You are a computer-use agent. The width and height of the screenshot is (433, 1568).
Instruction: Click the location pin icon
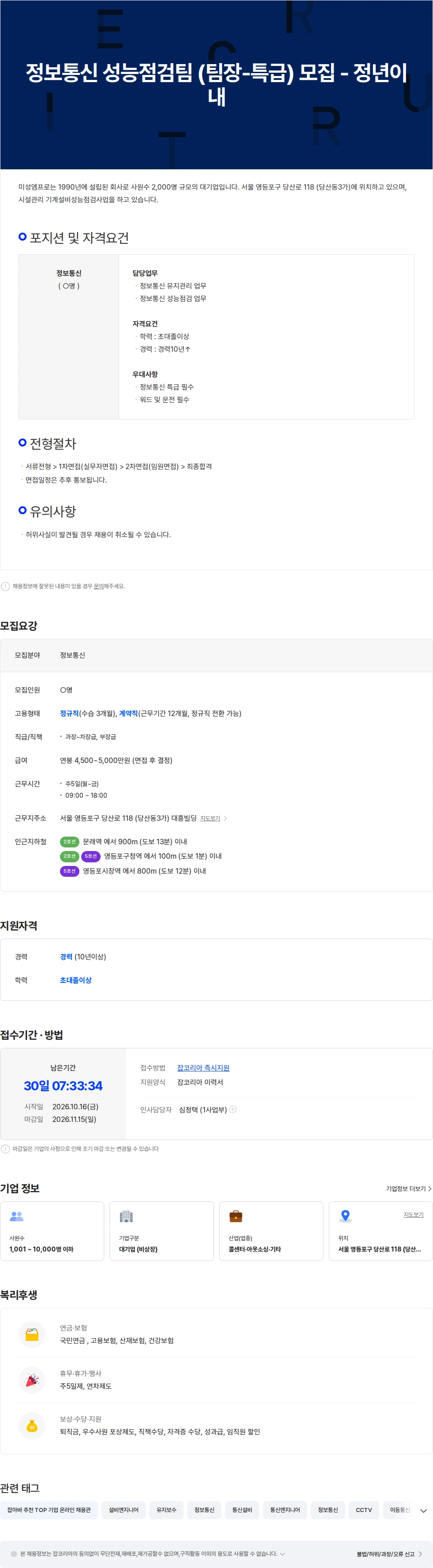tap(345, 1216)
